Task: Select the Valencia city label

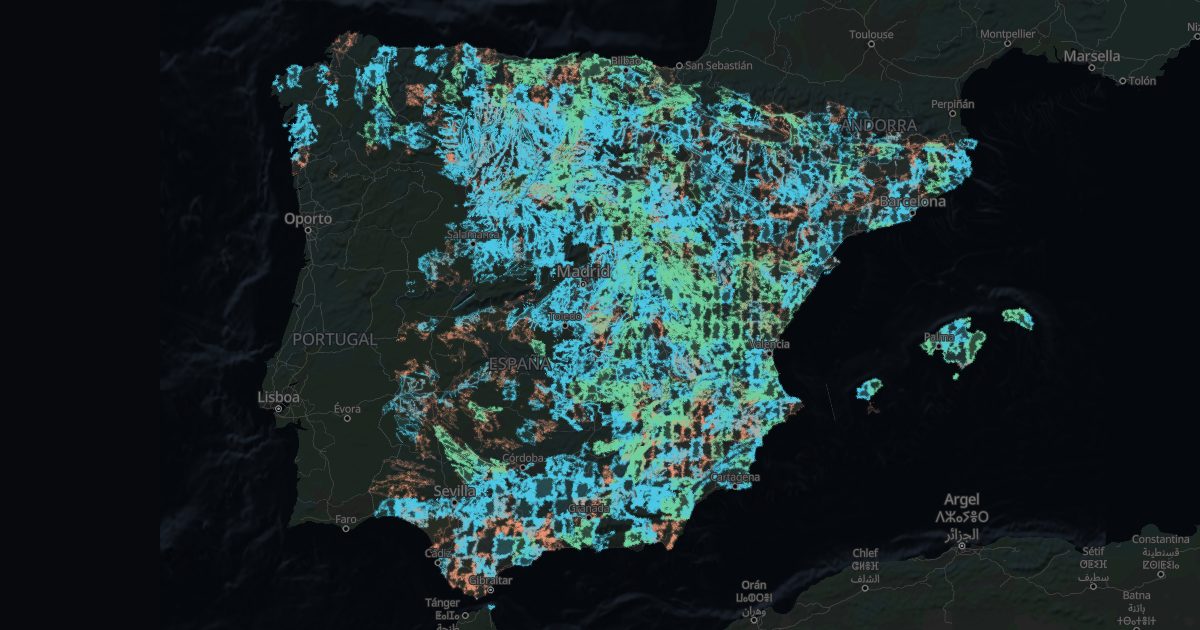Action: (769, 344)
